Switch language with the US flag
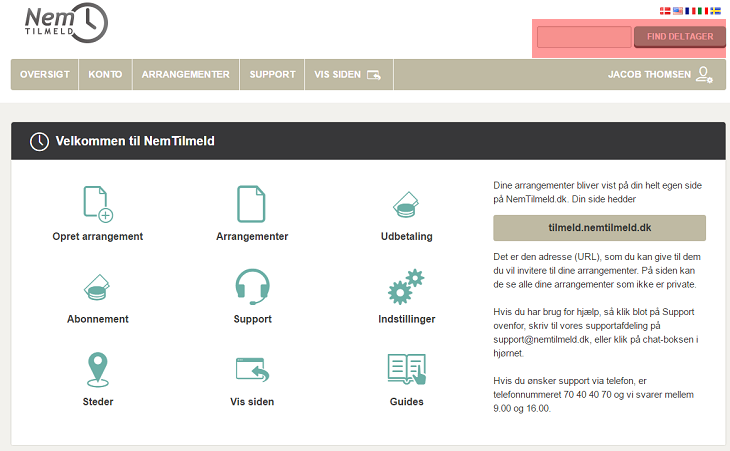 677,11
